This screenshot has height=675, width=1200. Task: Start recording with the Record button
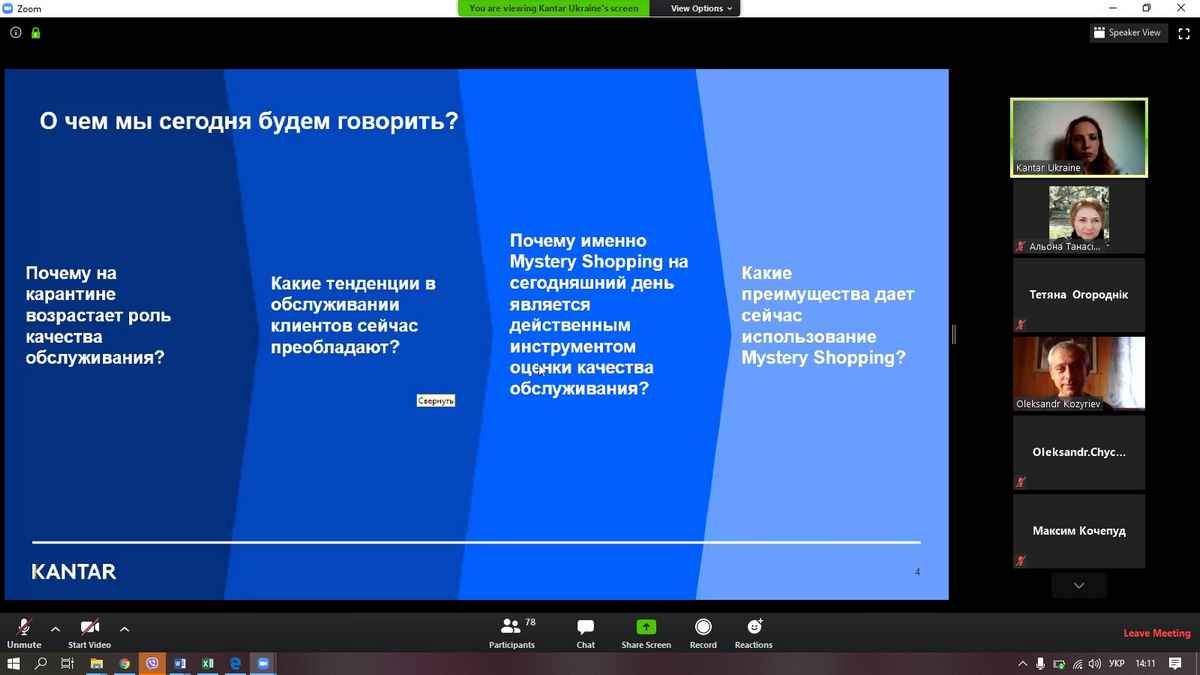(703, 632)
